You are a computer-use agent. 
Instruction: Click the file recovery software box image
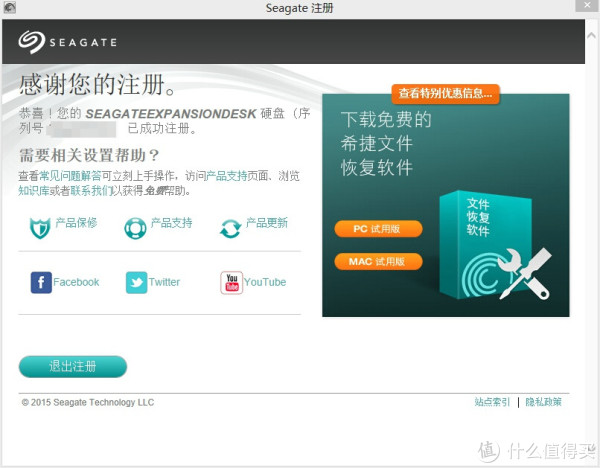pyautogui.click(x=496, y=246)
